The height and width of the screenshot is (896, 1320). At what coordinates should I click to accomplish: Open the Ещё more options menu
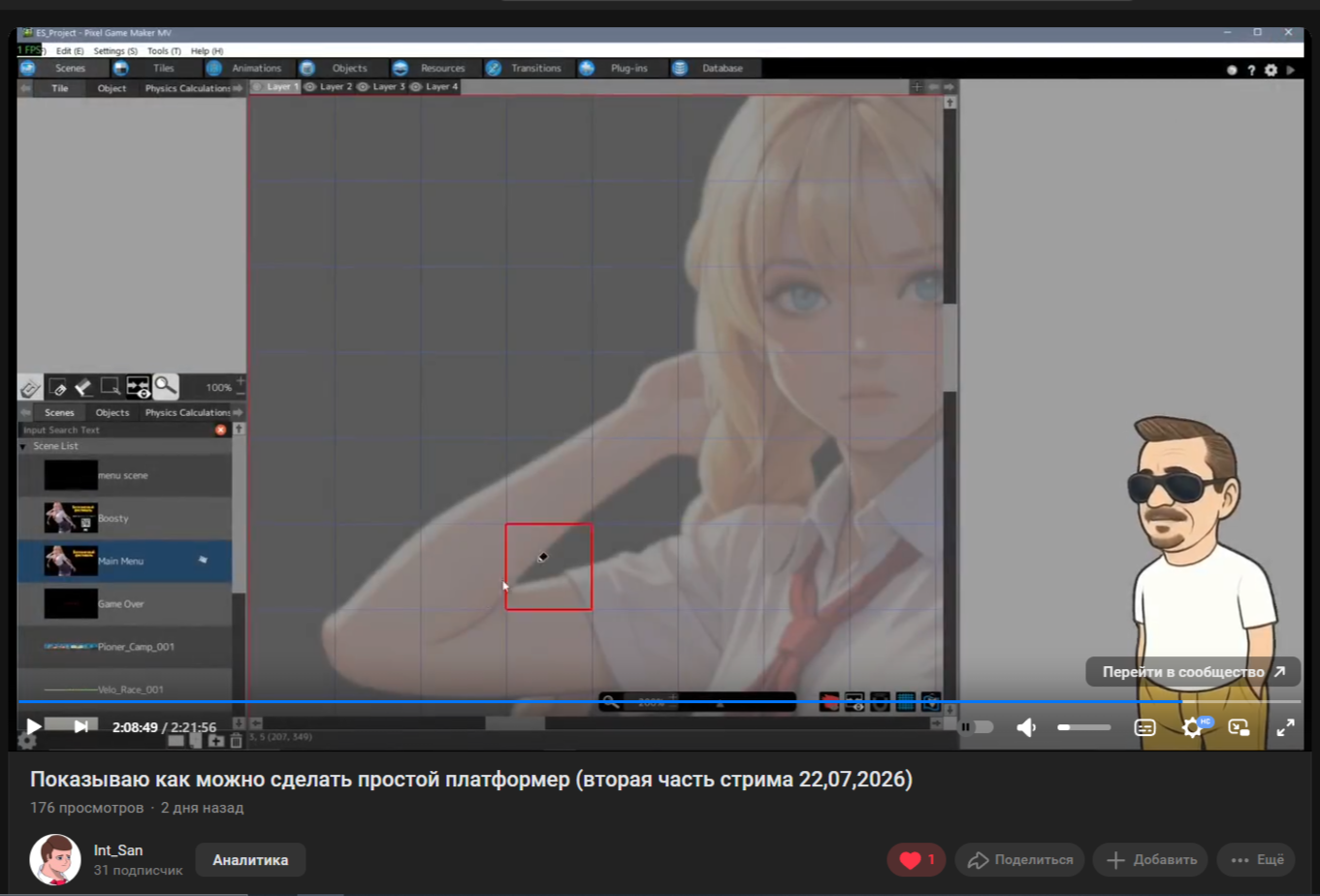[1256, 860]
